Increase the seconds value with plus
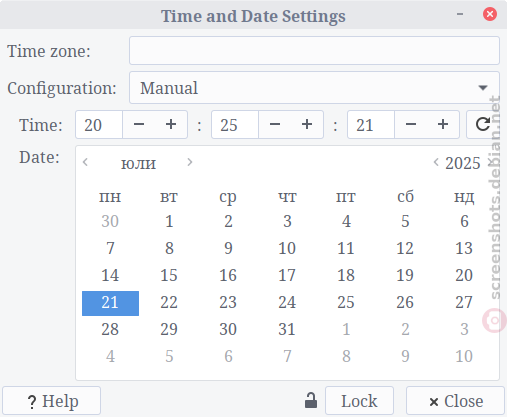 coord(443,125)
